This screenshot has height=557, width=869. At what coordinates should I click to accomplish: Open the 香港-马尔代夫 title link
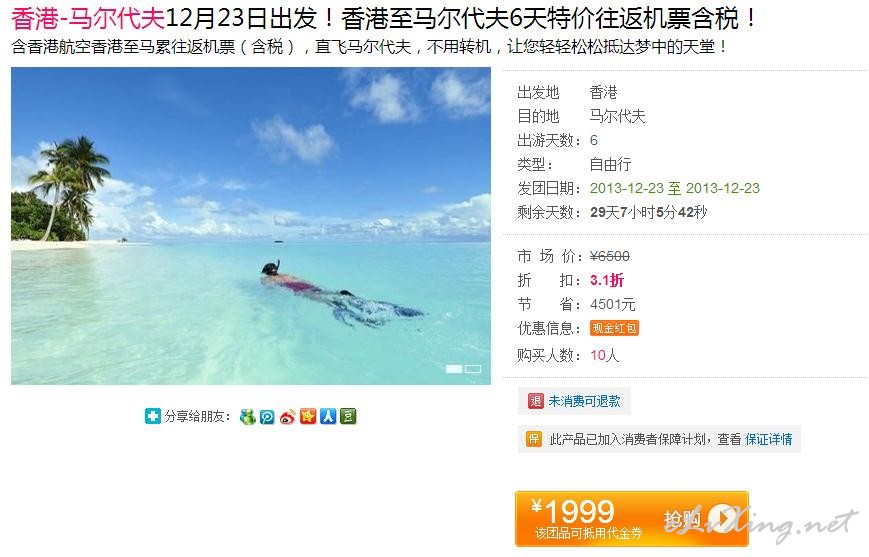[x=88, y=18]
